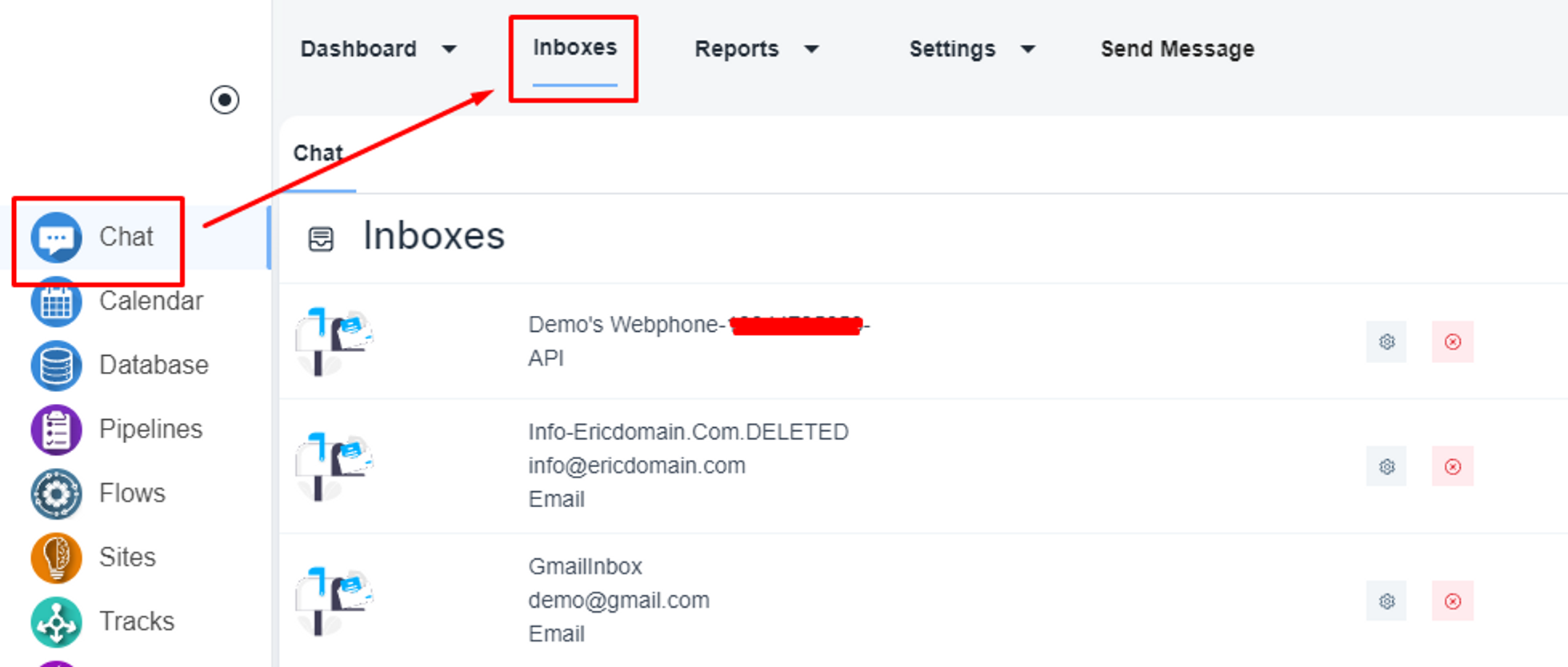1568x667 pixels.
Task: Open the Tracks sidebar icon
Action: point(56,621)
